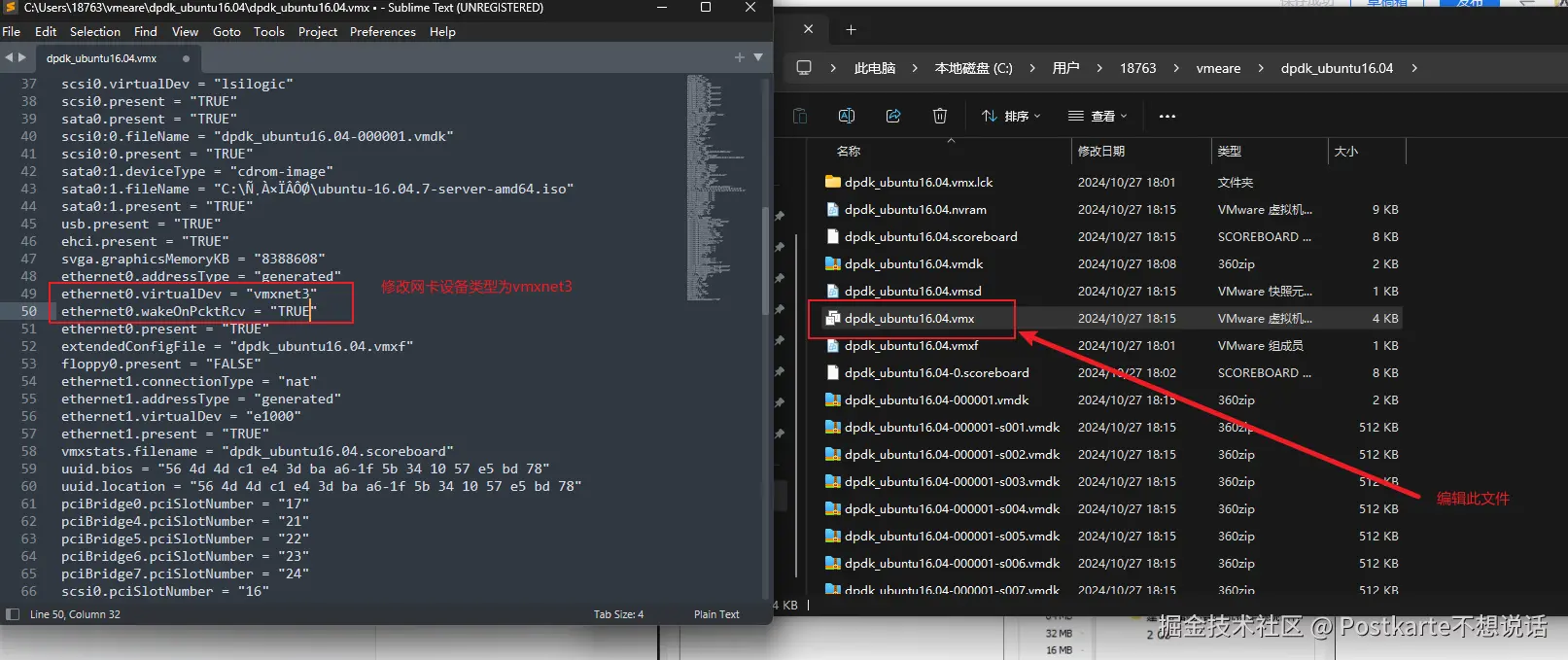Viewport: 1568px width, 660px height.
Task: Open the 排序 sort dropdown in Explorer
Action: (x=1011, y=116)
